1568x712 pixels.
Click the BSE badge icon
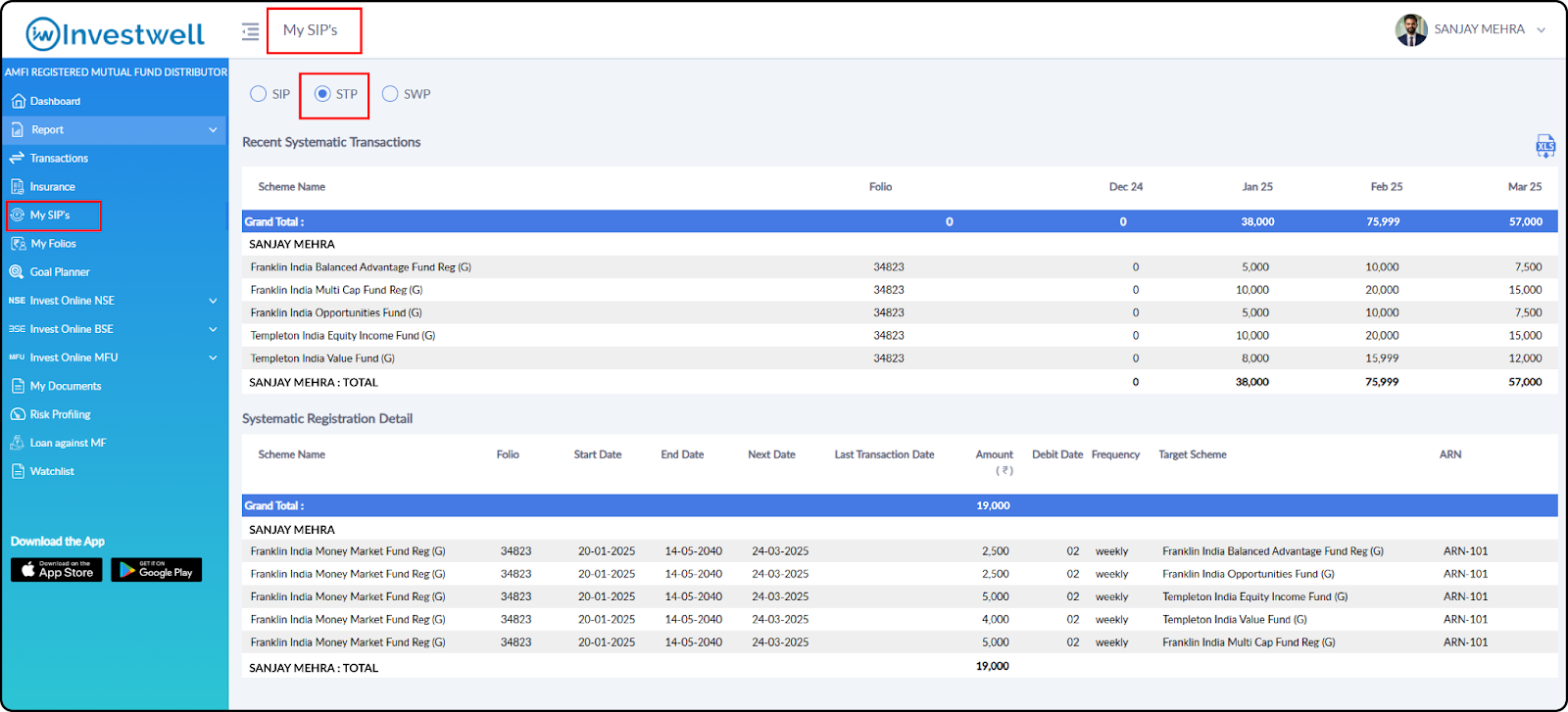[18, 329]
